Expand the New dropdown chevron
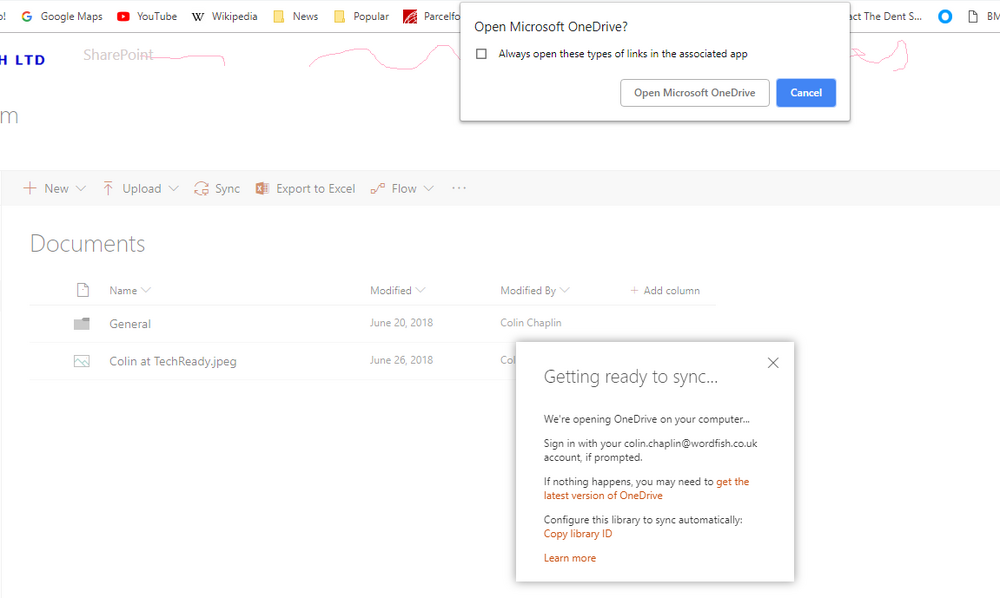1000x598 pixels. [80, 189]
